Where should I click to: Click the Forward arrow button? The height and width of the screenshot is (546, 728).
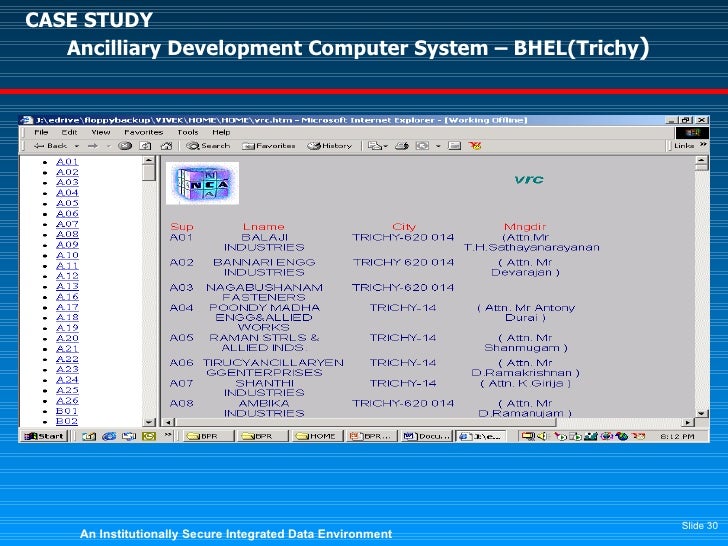pos(93,146)
